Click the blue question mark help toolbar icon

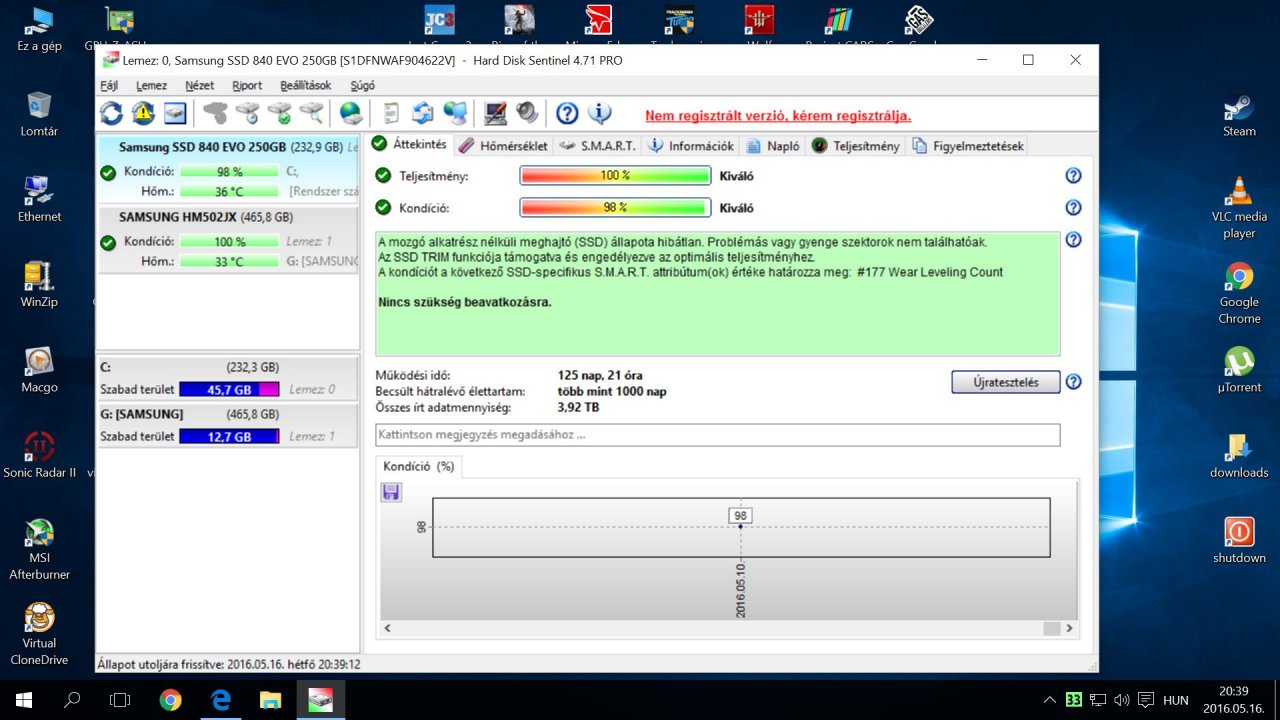pos(567,113)
